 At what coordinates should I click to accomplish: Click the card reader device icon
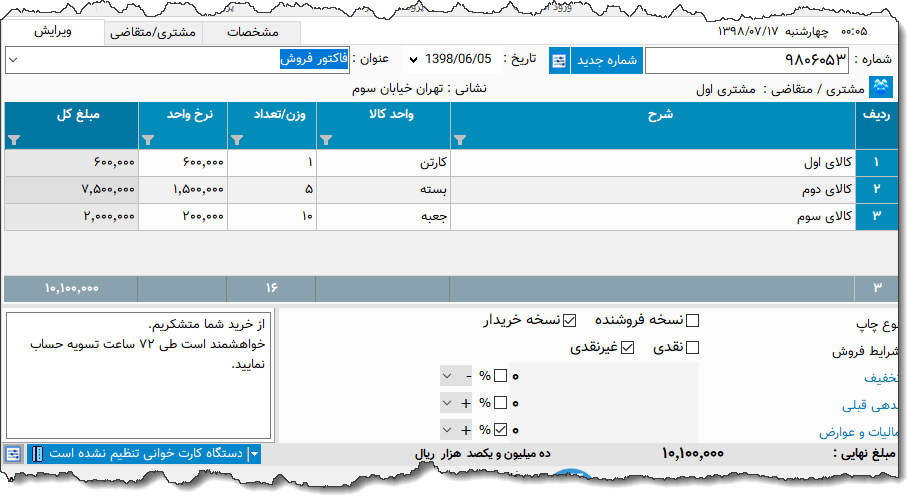tap(36, 454)
